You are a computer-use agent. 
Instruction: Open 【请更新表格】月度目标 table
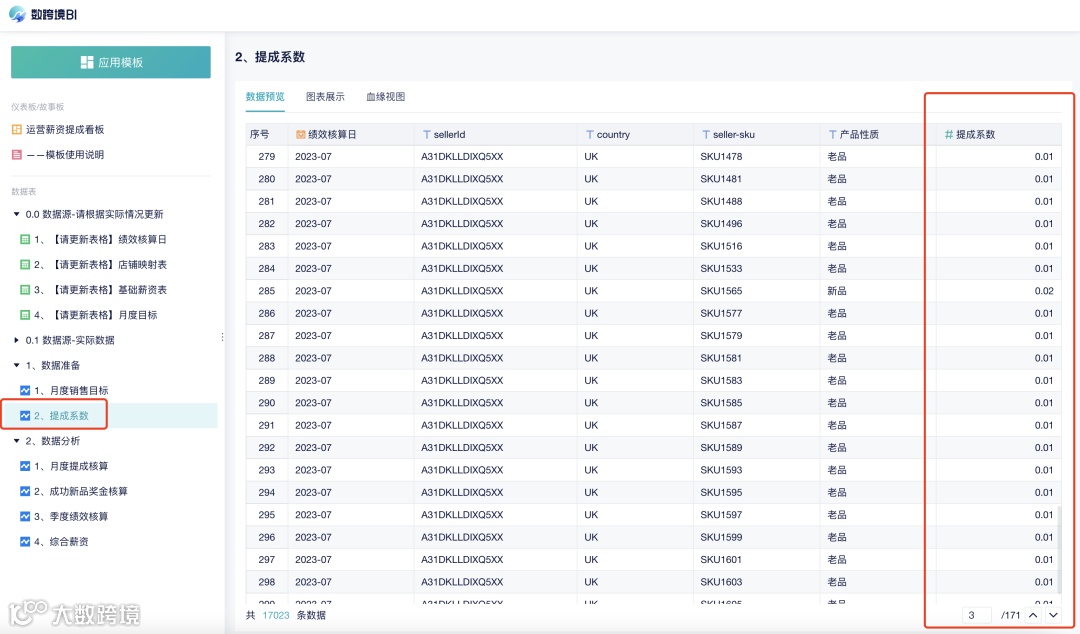[x=95, y=315]
